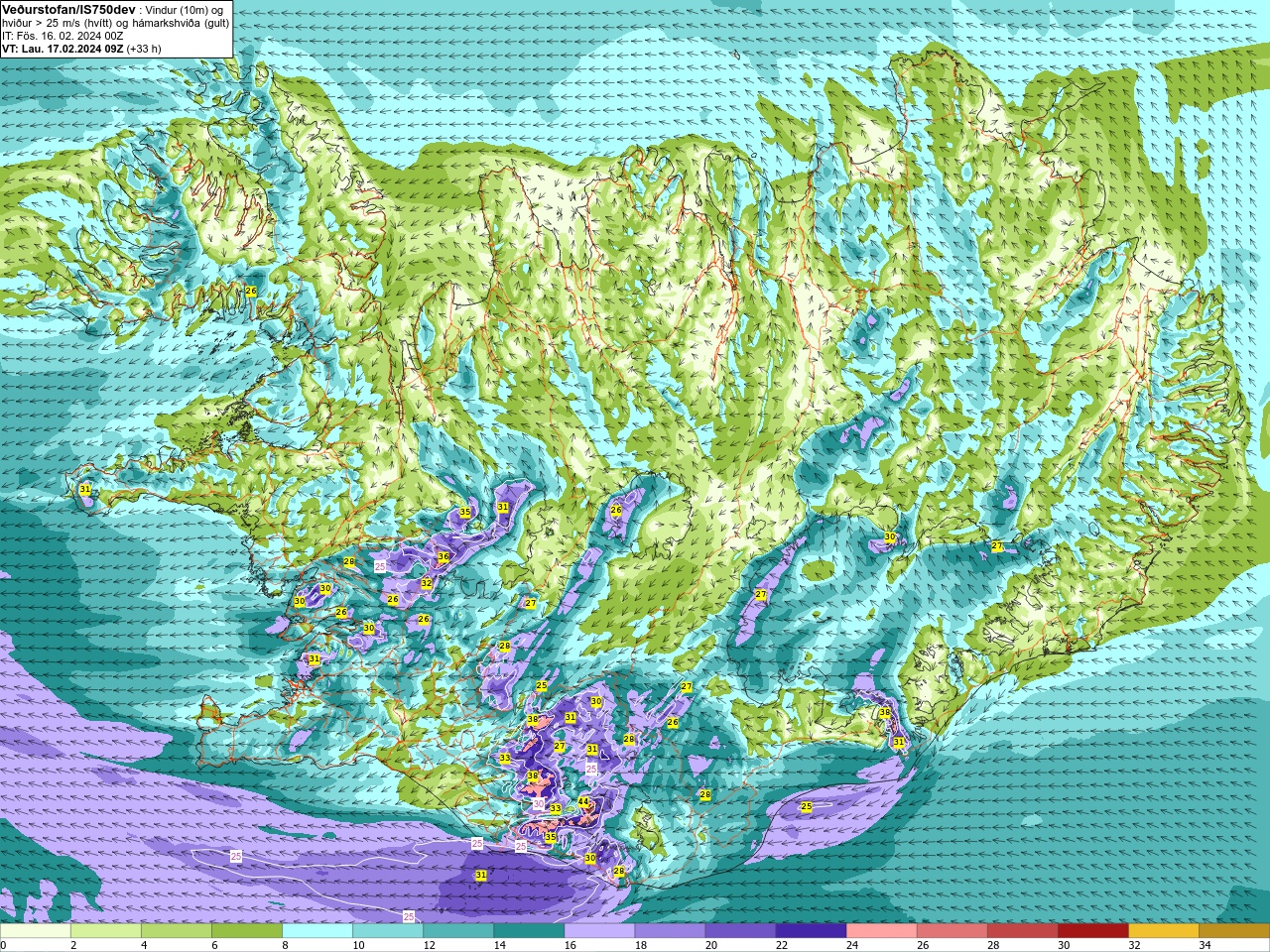Viewport: 1270px width, 952px height.
Task: Select the 12–14 teal legend swatch
Action: (x=458, y=931)
